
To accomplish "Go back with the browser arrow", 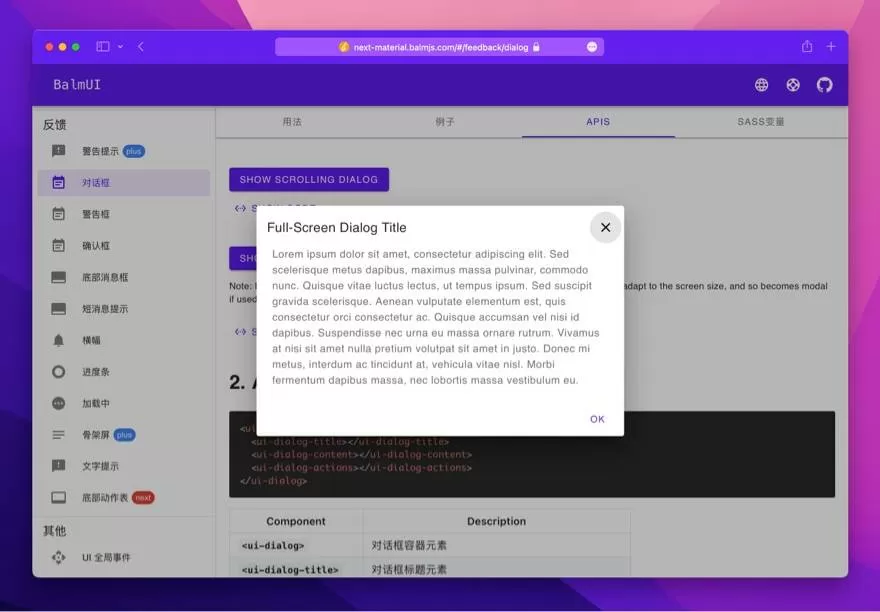I will [x=141, y=47].
